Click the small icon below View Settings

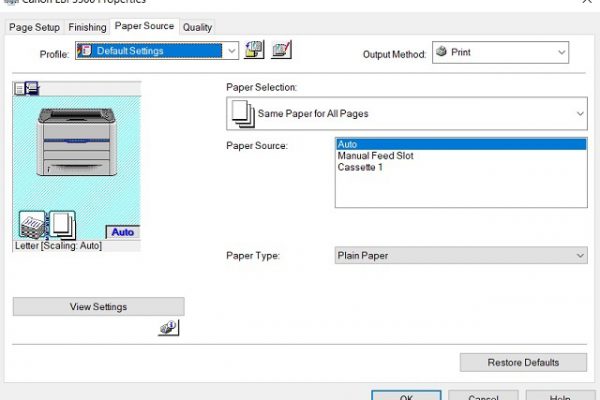coord(168,328)
